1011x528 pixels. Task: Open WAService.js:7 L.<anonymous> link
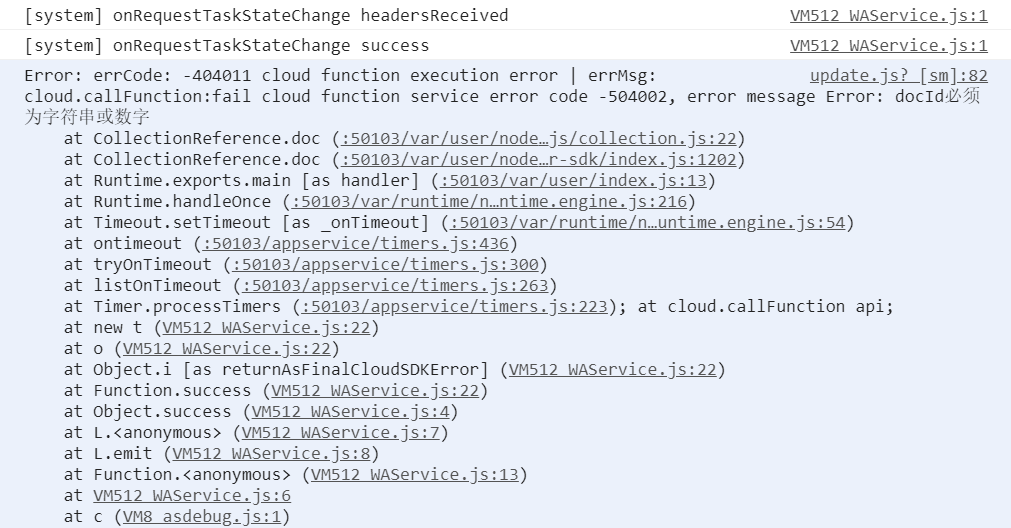(340, 433)
